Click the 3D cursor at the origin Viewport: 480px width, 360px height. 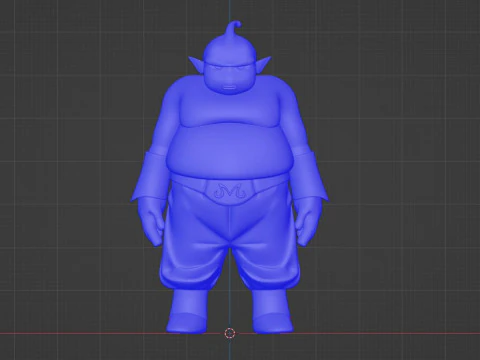coord(230,333)
